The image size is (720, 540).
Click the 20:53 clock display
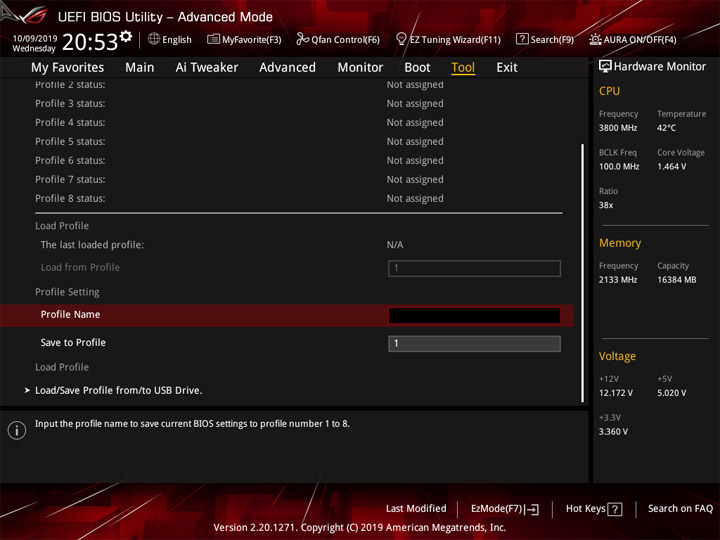tap(90, 42)
